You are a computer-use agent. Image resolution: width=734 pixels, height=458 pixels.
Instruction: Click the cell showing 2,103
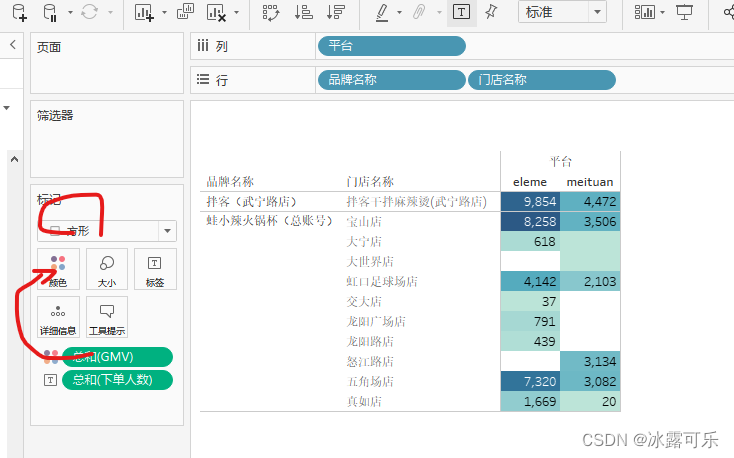[590, 281]
